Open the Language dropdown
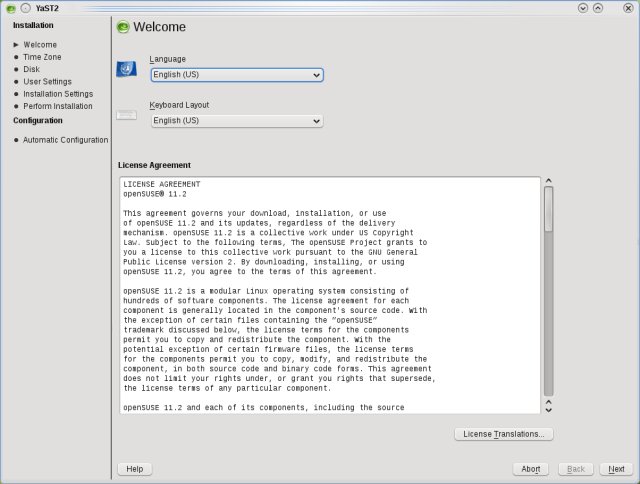The image size is (640, 484). point(237,75)
